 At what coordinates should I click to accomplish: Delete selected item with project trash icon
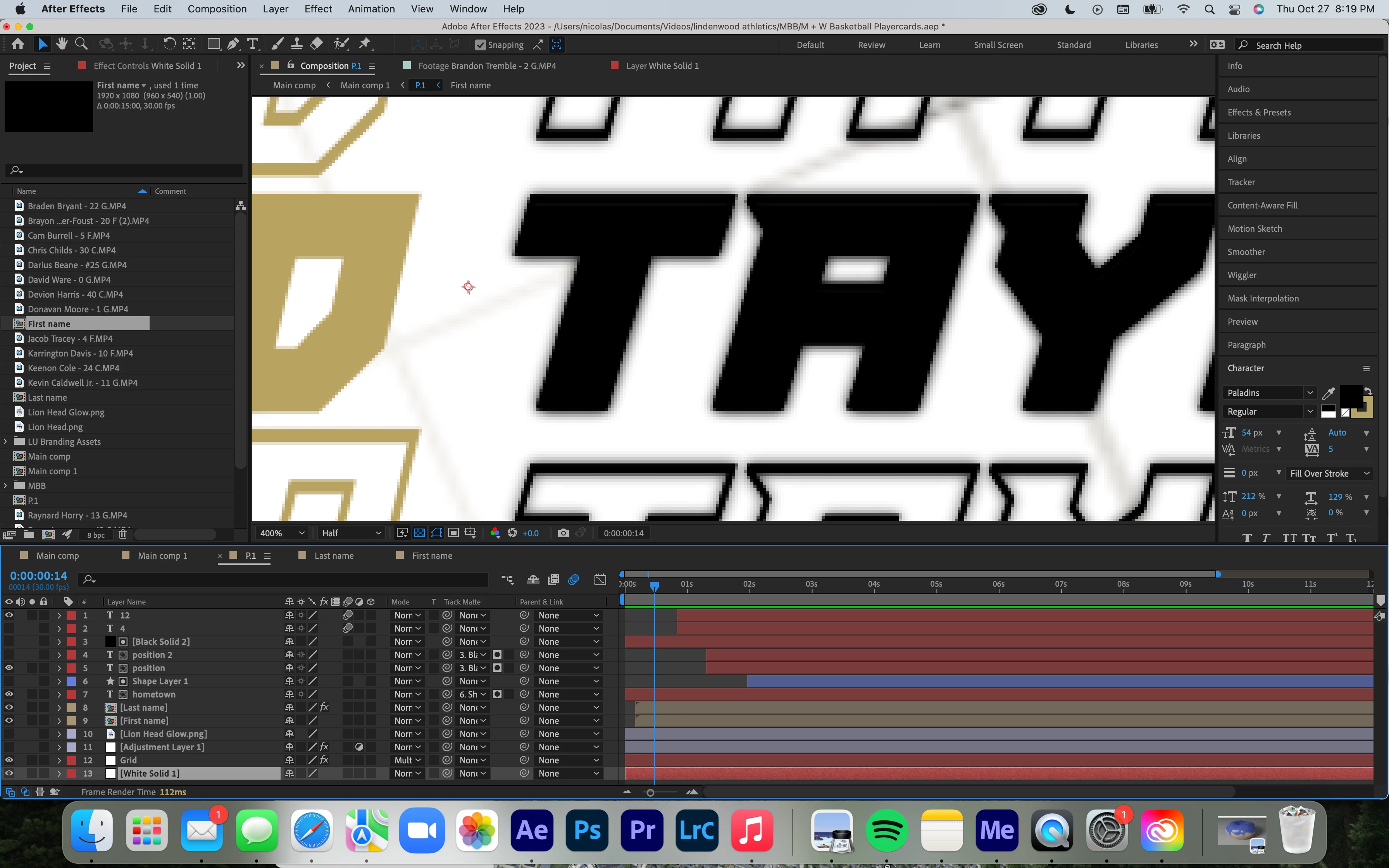click(x=122, y=534)
